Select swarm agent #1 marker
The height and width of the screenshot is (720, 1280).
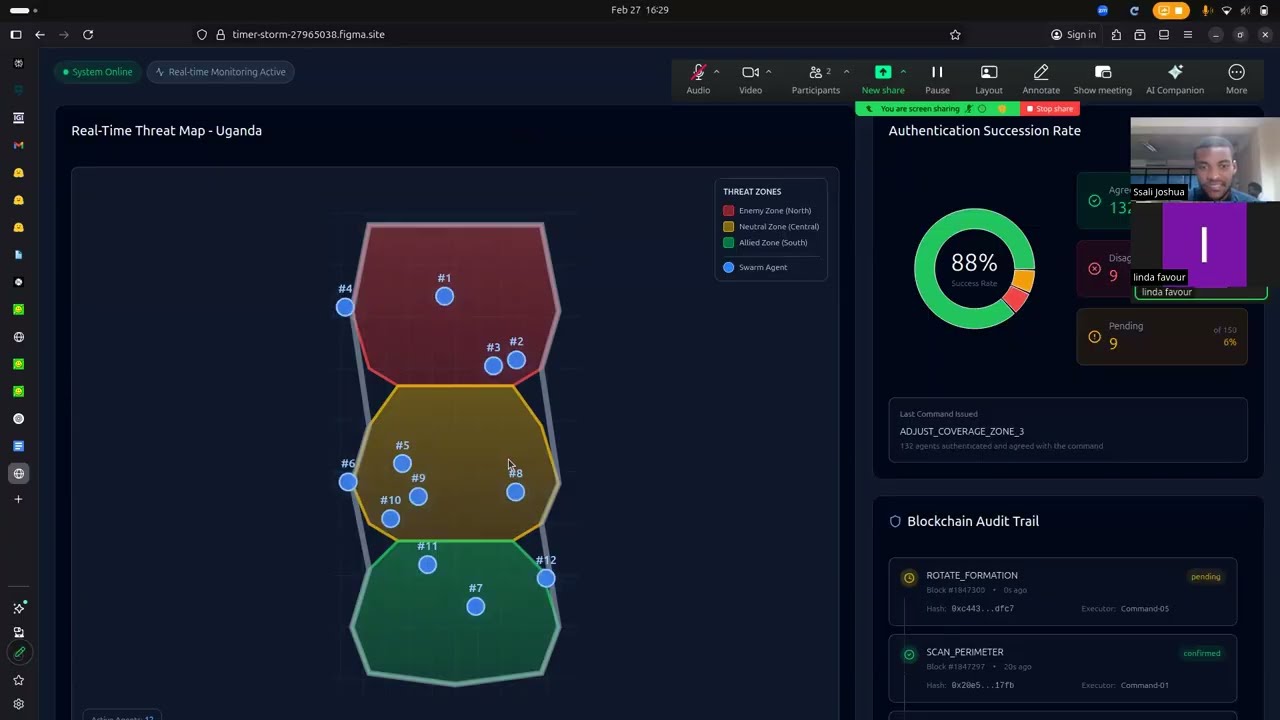tap(444, 296)
